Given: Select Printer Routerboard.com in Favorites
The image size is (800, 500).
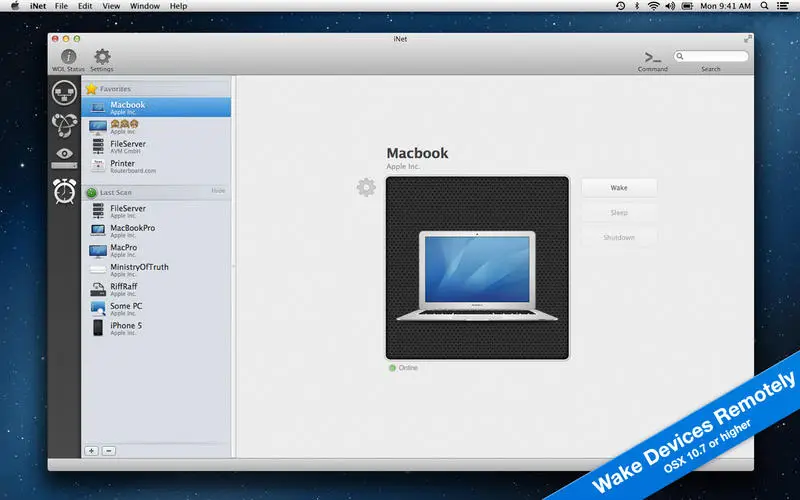Looking at the screenshot, I should [156, 166].
